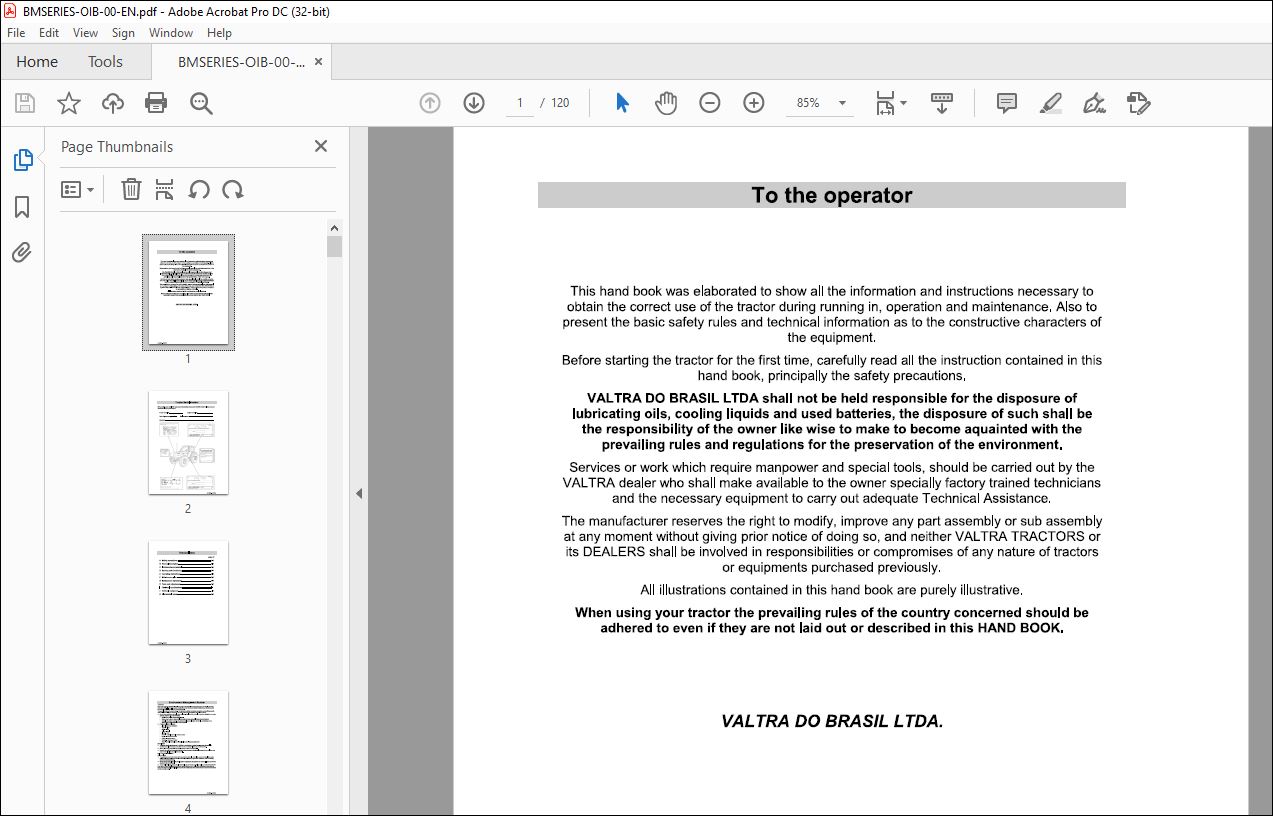Upload the file with the cloud icon
Image resolution: width=1273 pixels, height=816 pixels.
coord(113,103)
